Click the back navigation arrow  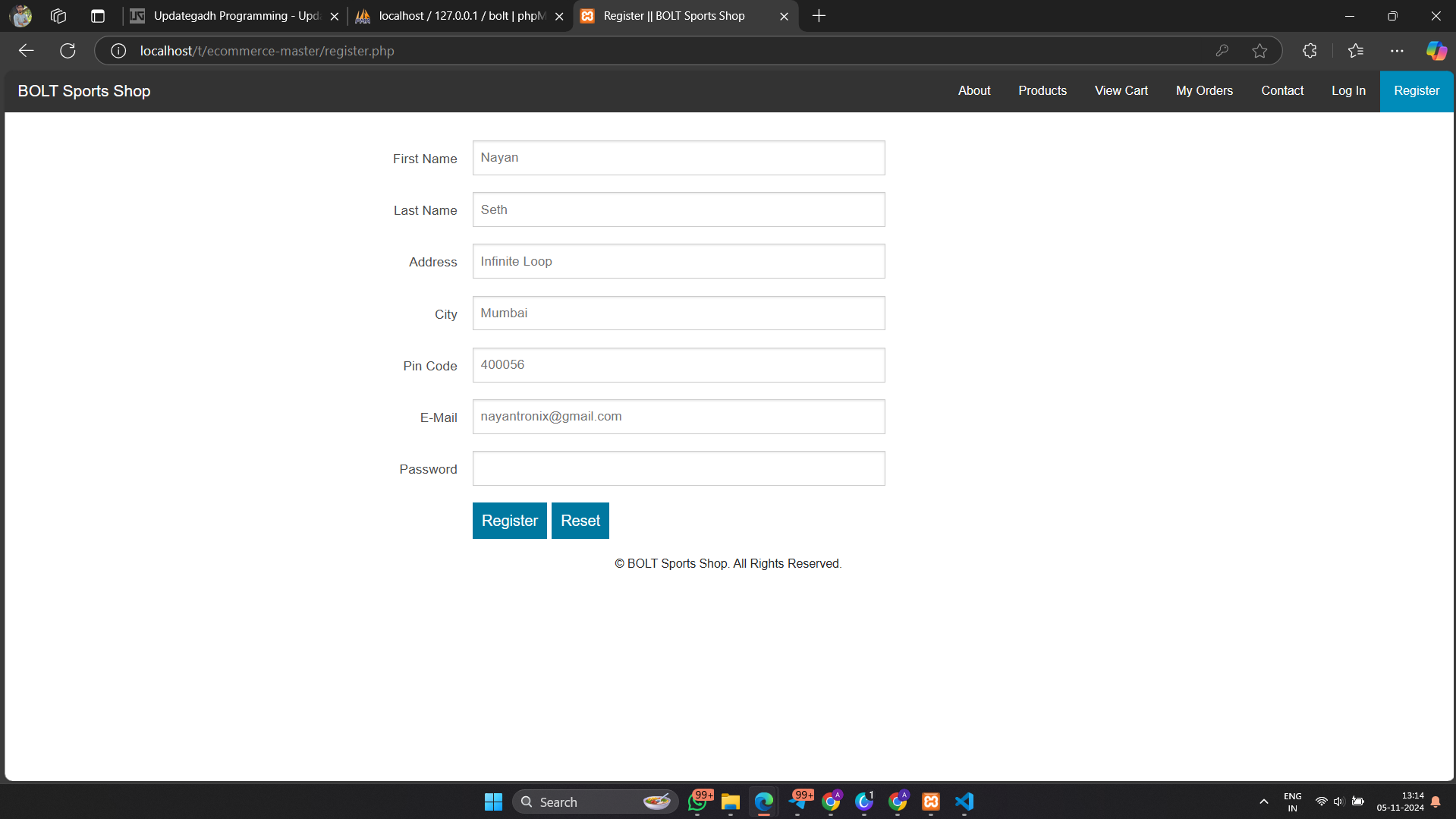(26, 50)
